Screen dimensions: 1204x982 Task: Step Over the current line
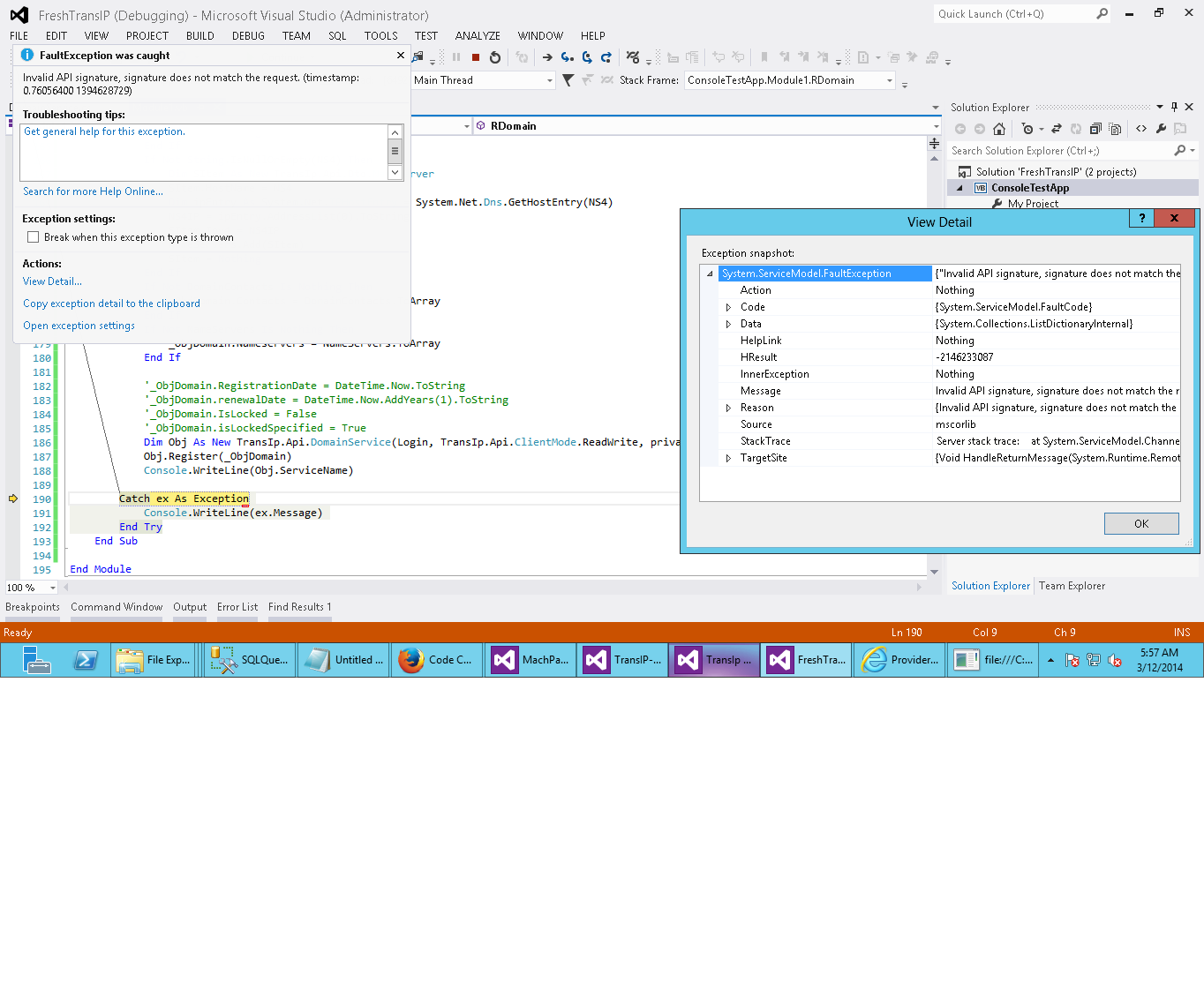(x=587, y=57)
